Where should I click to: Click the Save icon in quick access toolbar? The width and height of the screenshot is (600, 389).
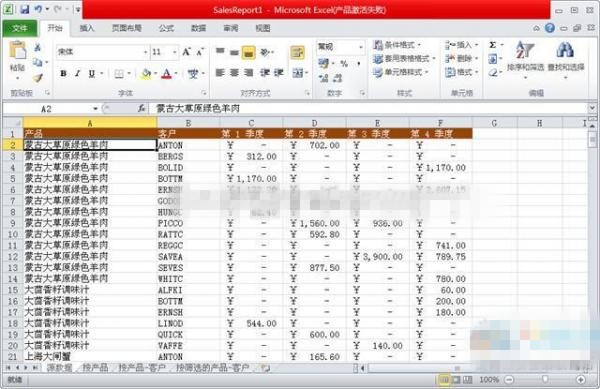click(25, 9)
